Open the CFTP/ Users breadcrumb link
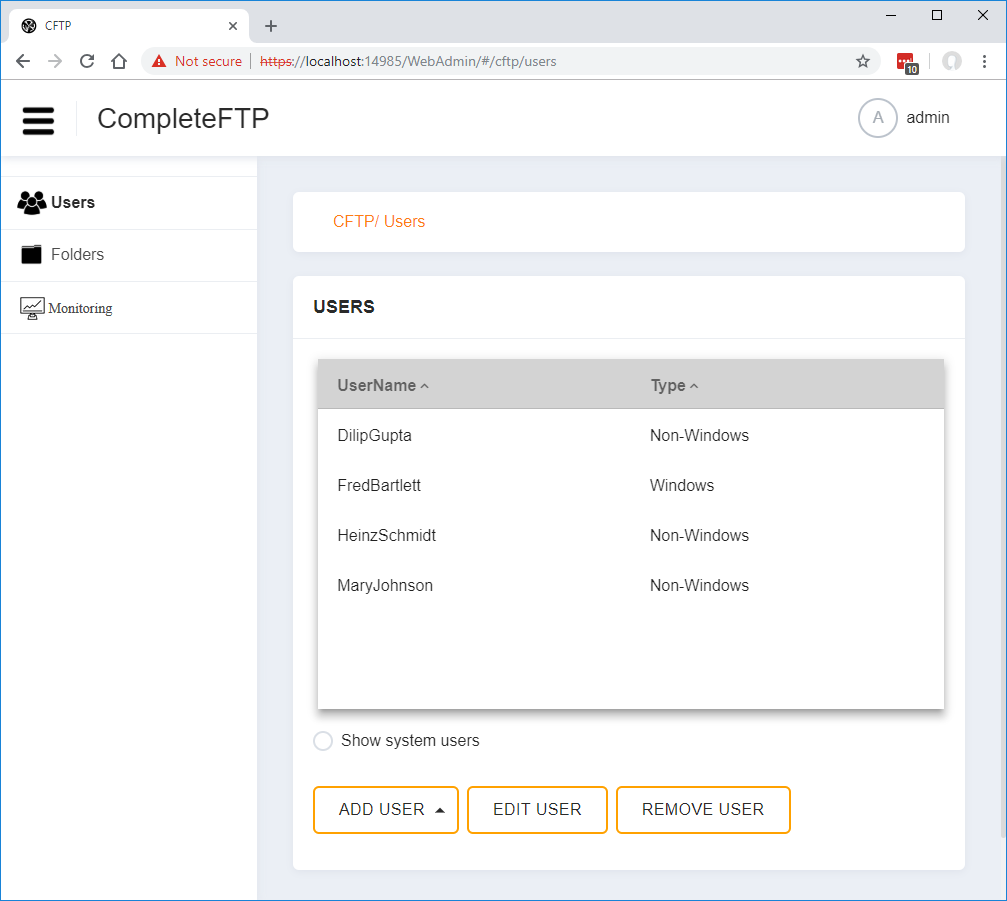 click(379, 221)
